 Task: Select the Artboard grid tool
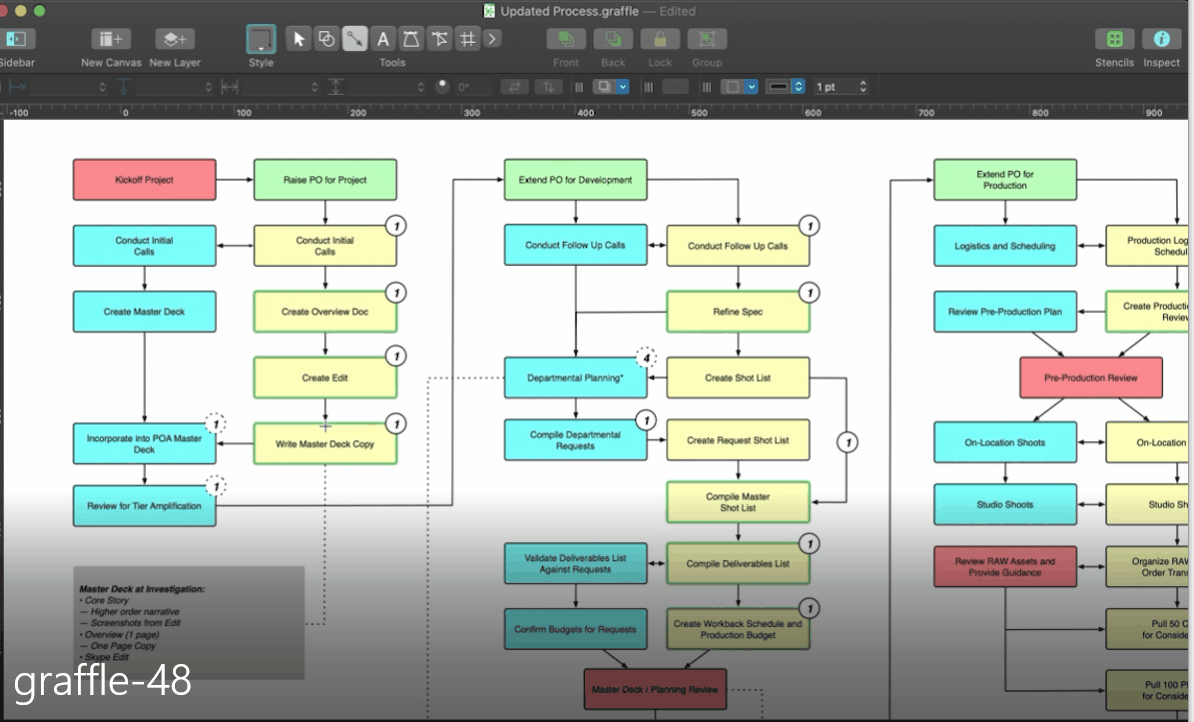tap(468, 39)
